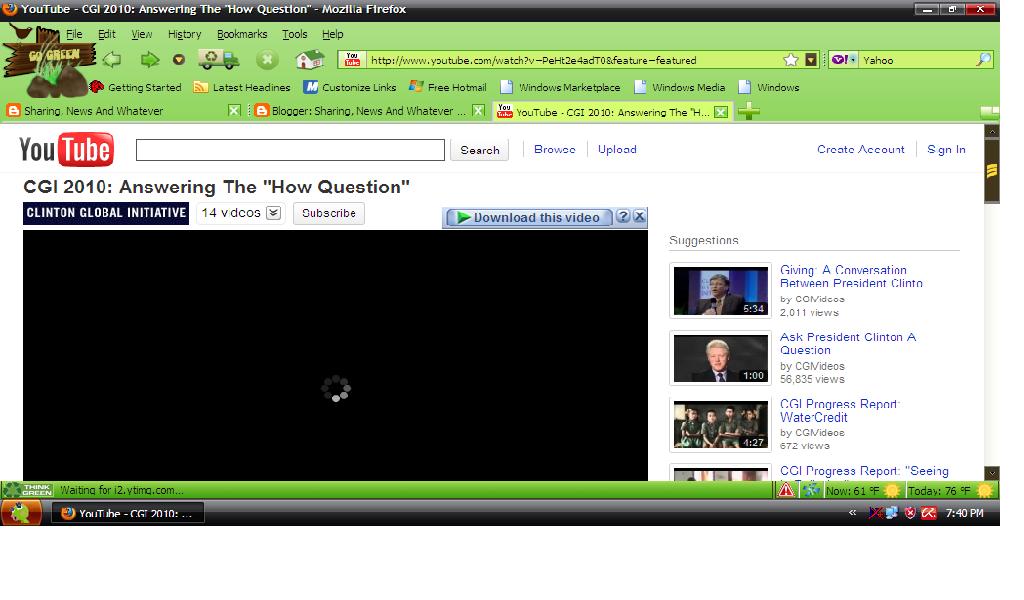Screen dimensions: 1024x600
Task: Subscribe to the channel
Action: click(x=328, y=213)
